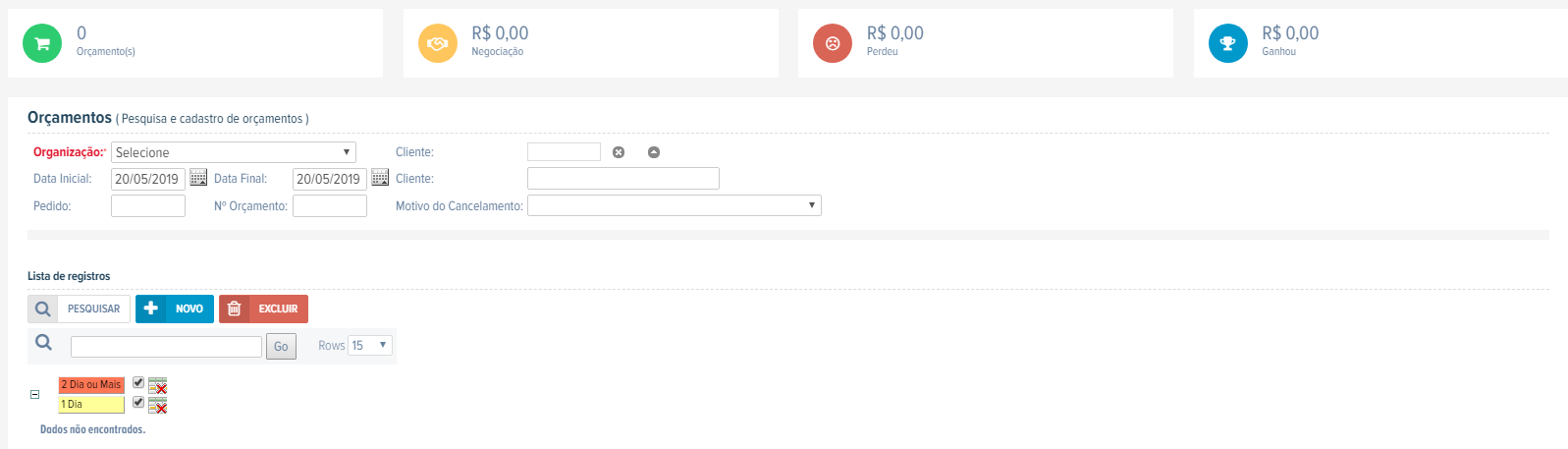Uncheck the 2 Dia ou Mais checkbox
Image resolution: width=1568 pixels, height=449 pixels.
coord(138,383)
